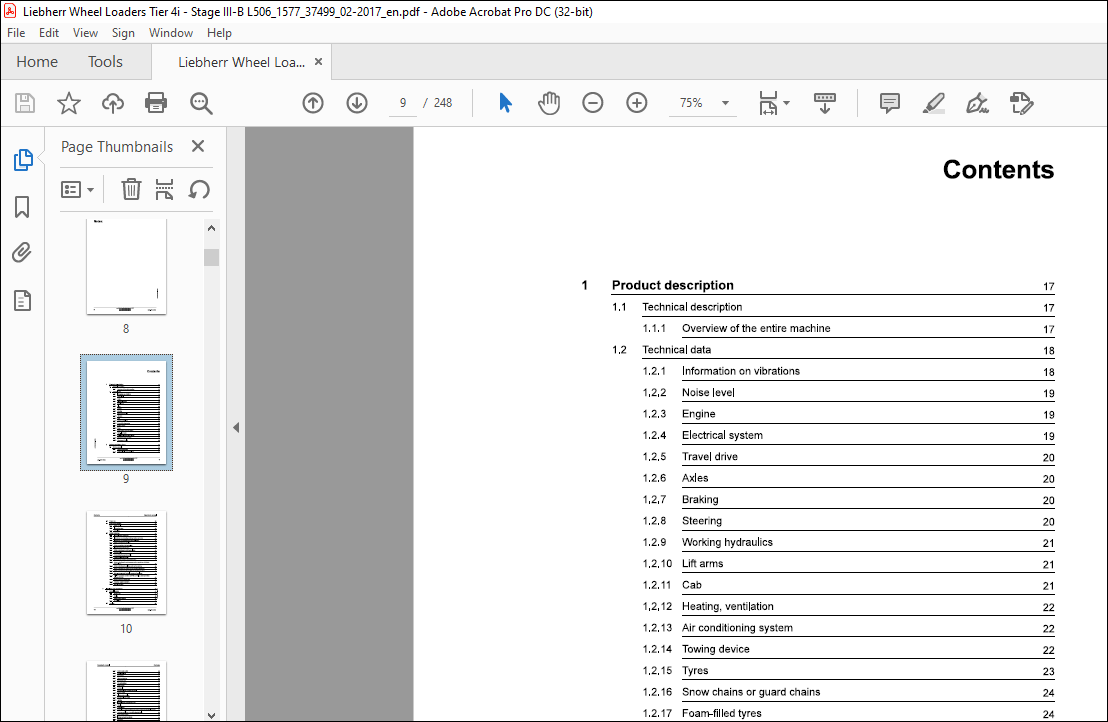Screen dimensions: 1108x722
Task: Select page 10 thumbnail
Action: coord(126,563)
